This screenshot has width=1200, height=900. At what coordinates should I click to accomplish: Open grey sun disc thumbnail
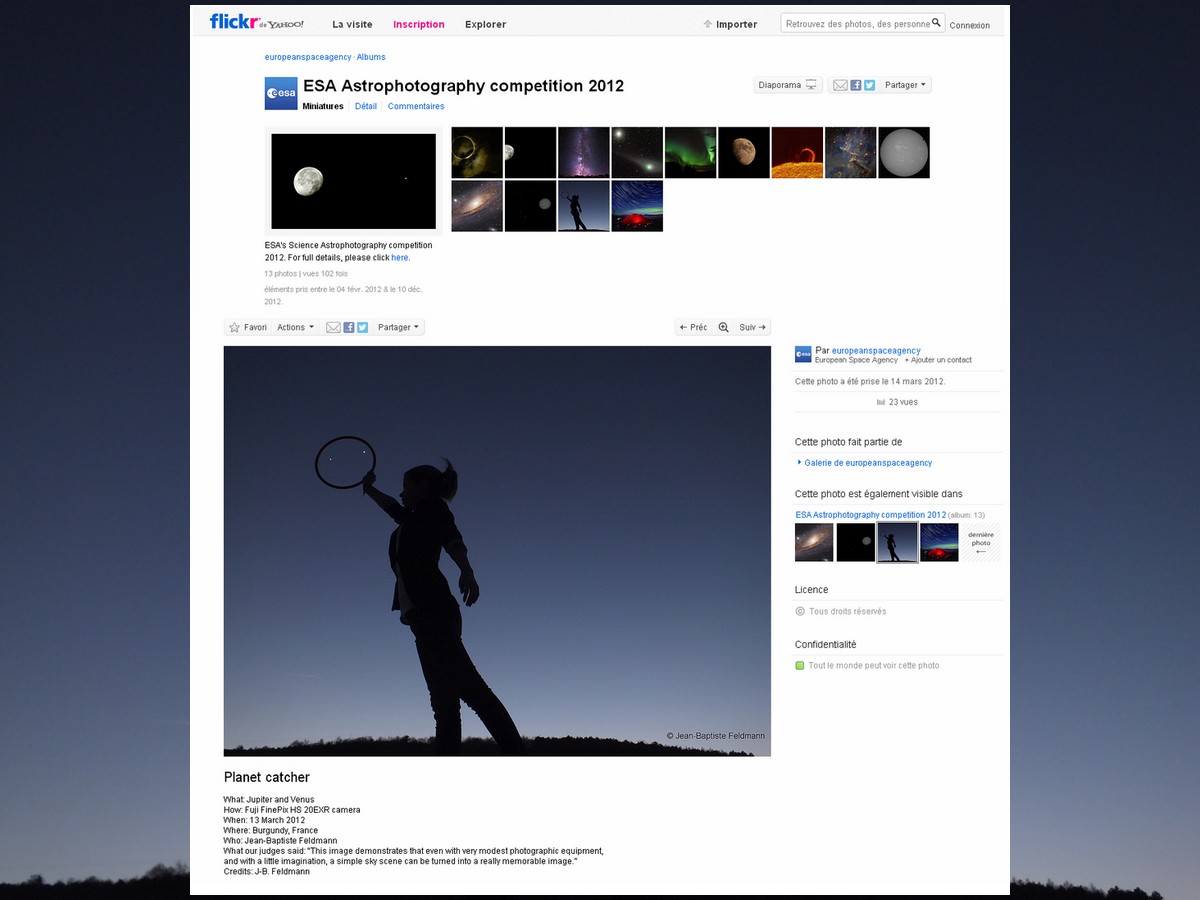click(x=904, y=152)
